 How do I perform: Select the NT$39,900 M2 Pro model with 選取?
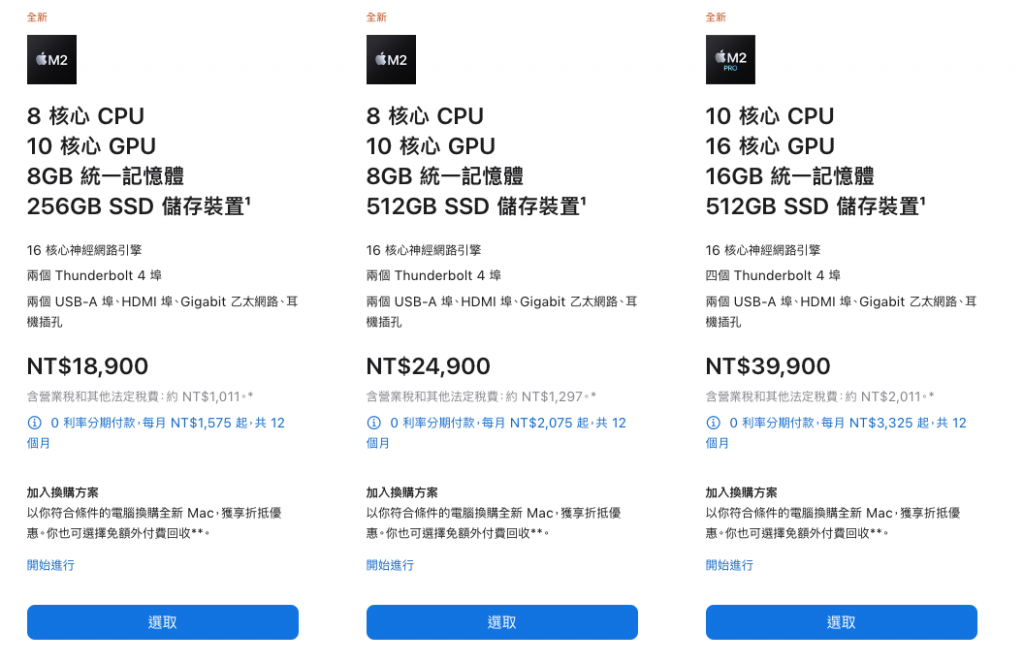click(841, 622)
